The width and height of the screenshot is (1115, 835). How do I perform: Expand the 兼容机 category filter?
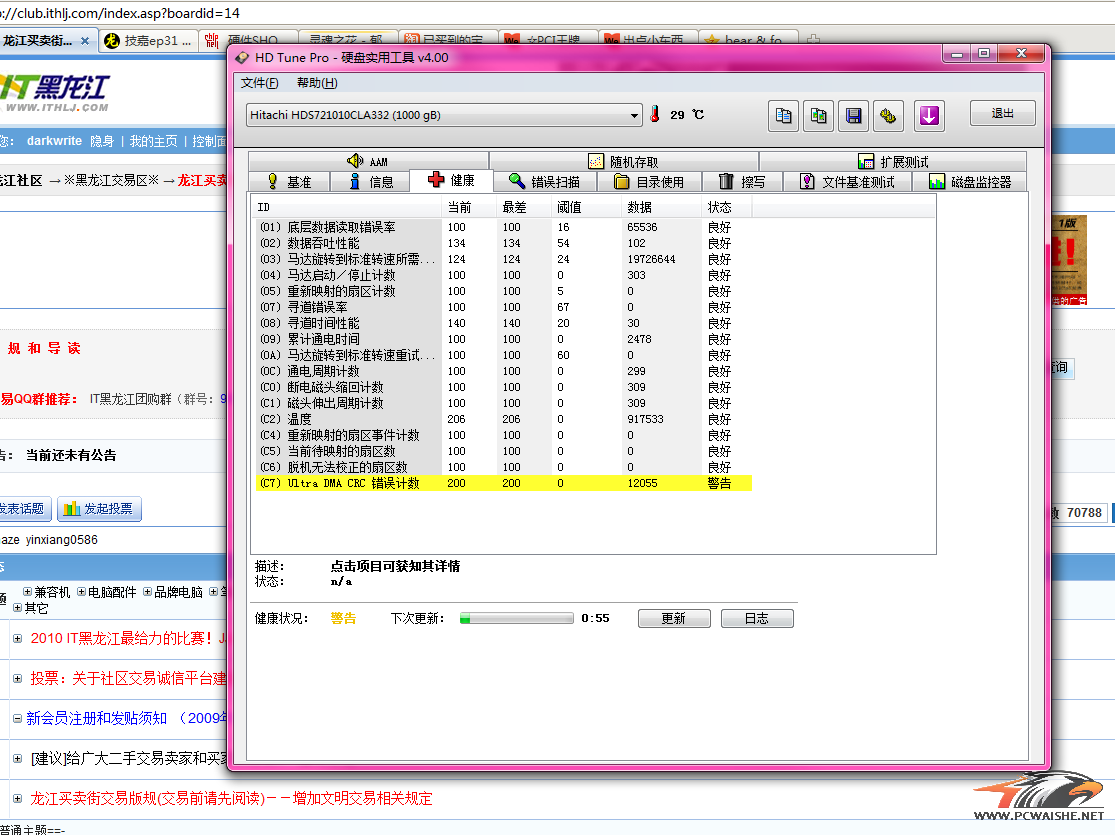click(x=27, y=592)
